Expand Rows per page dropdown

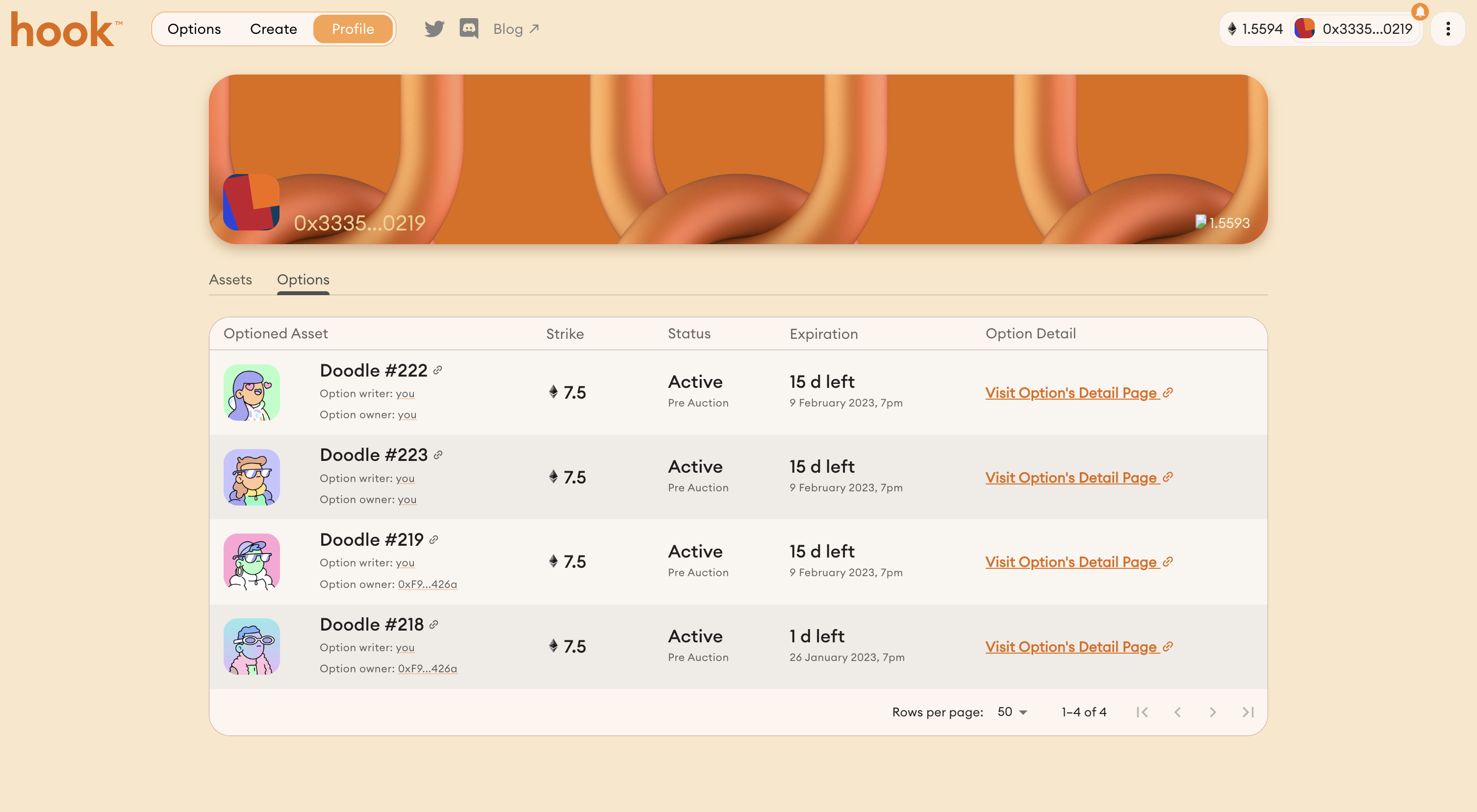pyautogui.click(x=1012, y=712)
